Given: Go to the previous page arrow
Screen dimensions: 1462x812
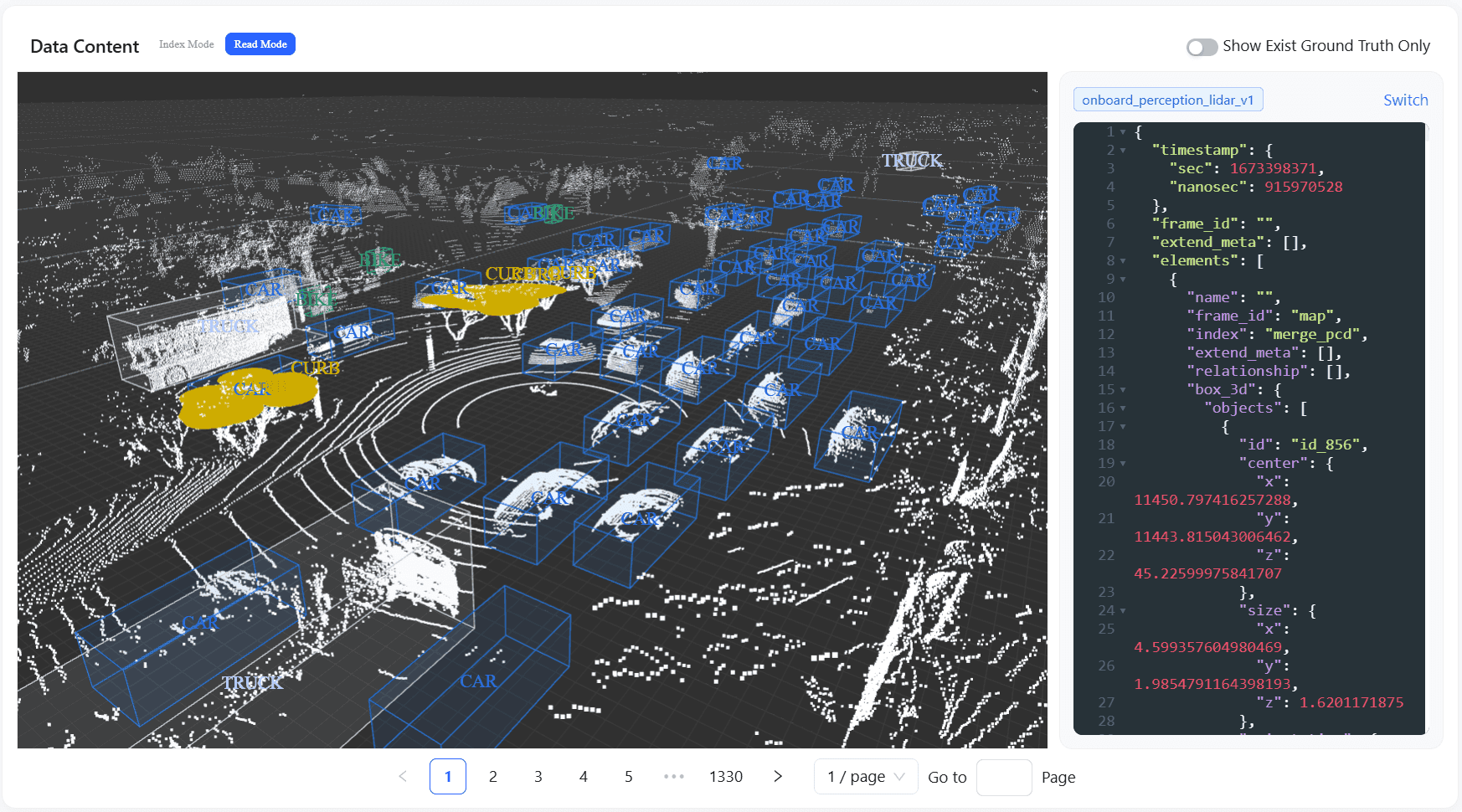Looking at the screenshot, I should coord(403,777).
